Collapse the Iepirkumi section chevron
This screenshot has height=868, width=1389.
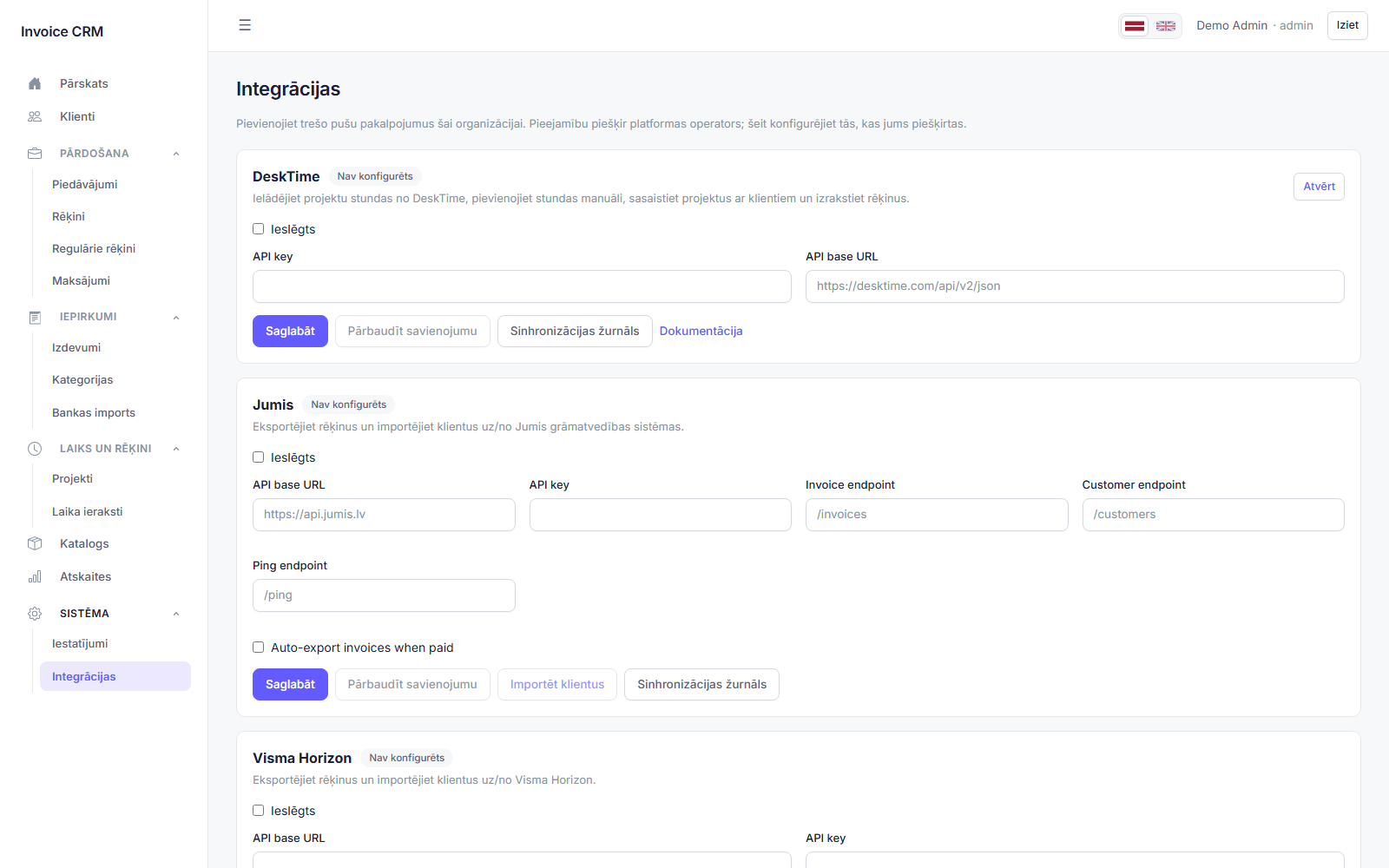coord(176,317)
